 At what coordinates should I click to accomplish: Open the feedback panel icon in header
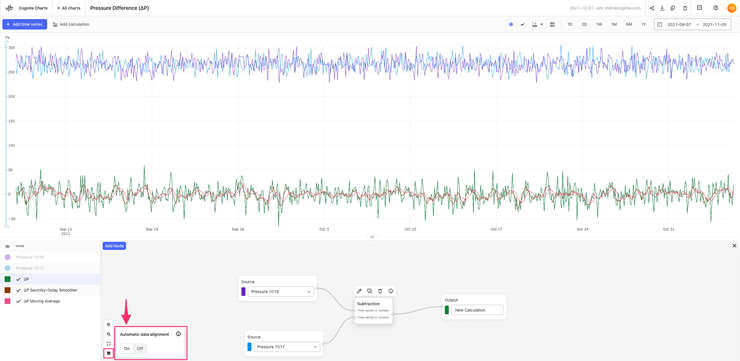(x=699, y=8)
